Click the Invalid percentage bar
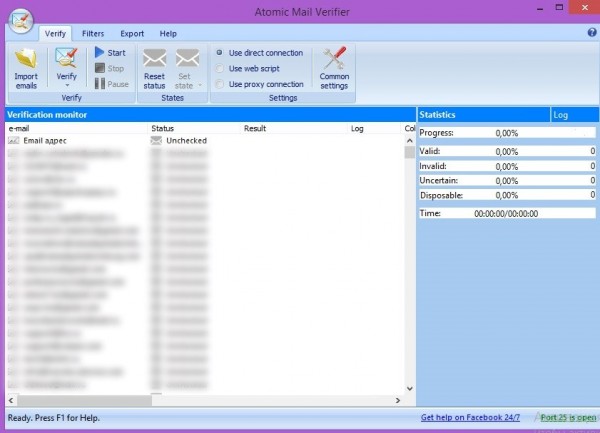The image size is (600, 433). (x=507, y=166)
